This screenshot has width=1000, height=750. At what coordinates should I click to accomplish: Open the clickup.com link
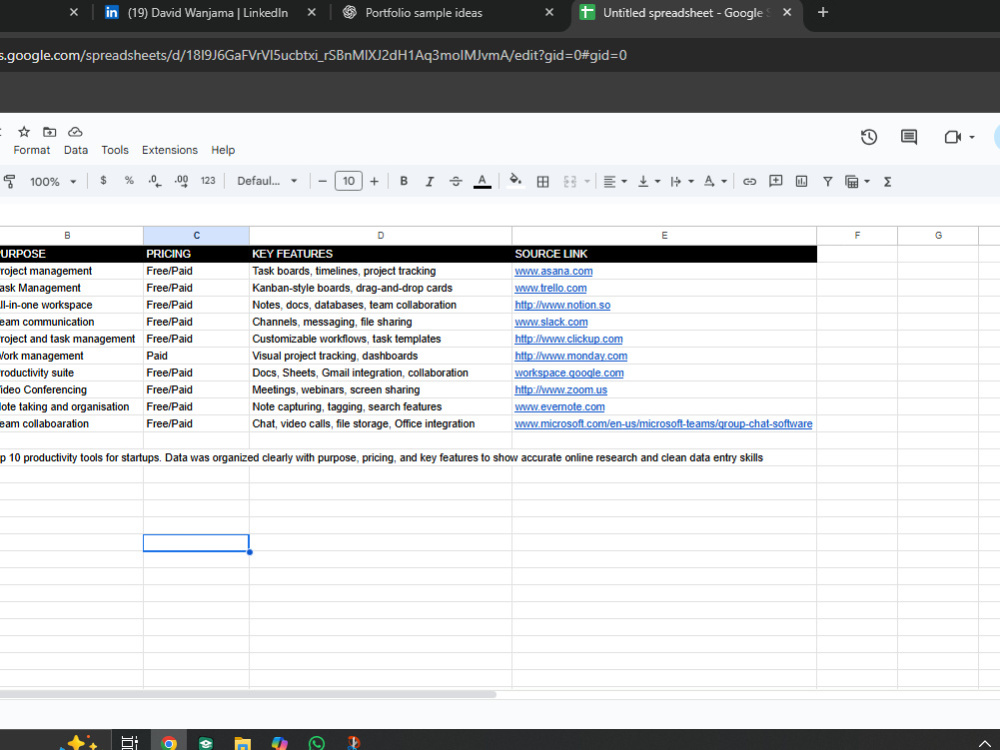click(x=568, y=339)
